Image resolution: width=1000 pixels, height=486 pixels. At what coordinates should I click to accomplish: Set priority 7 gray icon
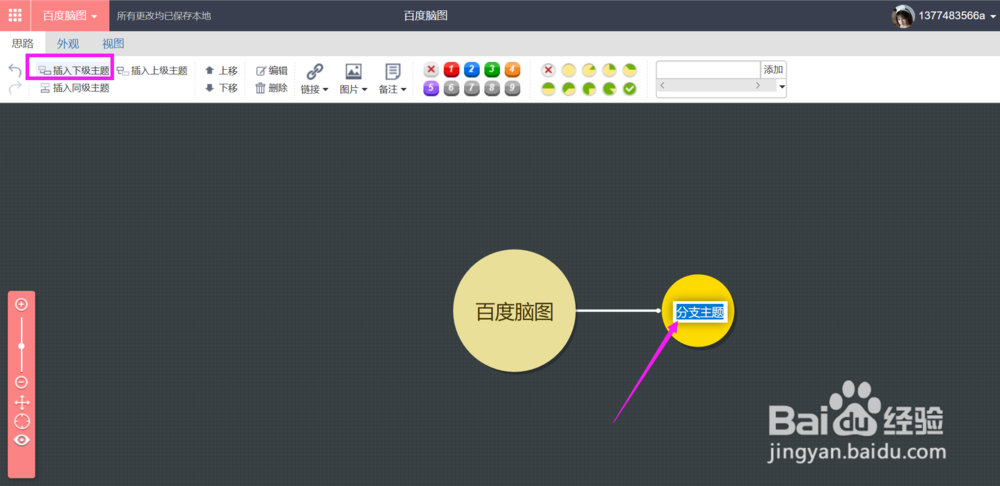coord(472,89)
